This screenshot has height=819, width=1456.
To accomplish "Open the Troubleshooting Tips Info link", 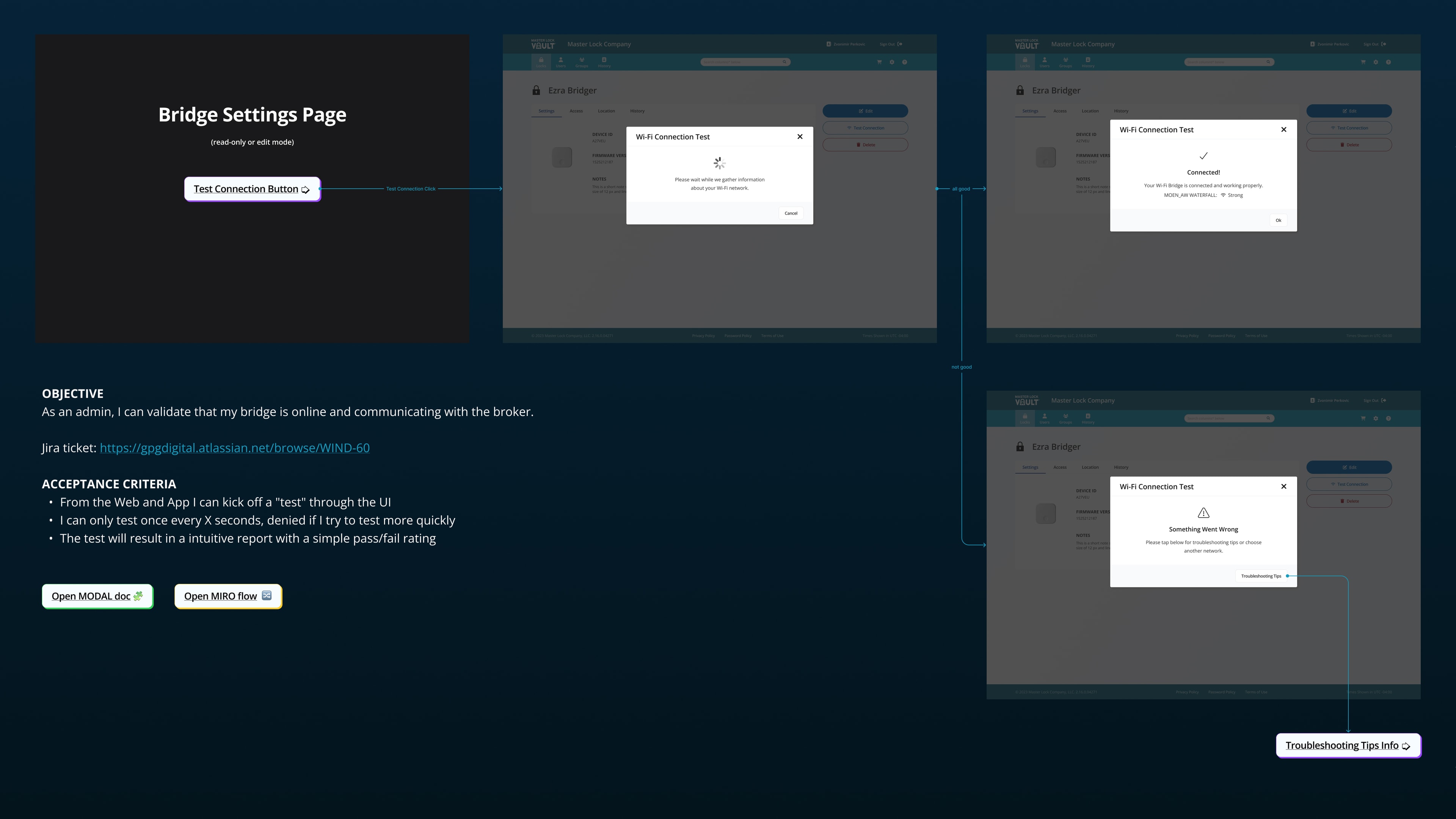I will pyautogui.click(x=1348, y=745).
